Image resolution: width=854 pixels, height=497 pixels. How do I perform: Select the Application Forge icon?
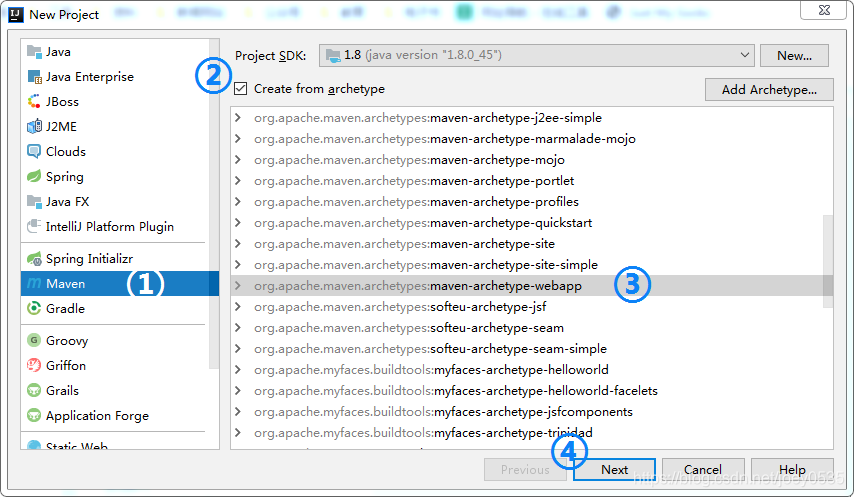(34, 415)
